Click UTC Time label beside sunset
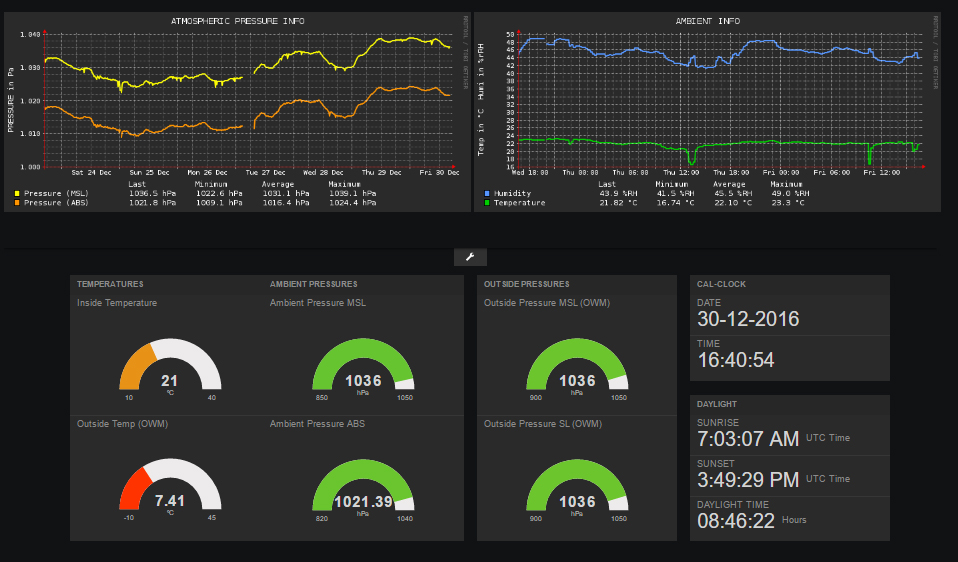Image resolution: width=958 pixels, height=562 pixels. [828, 479]
